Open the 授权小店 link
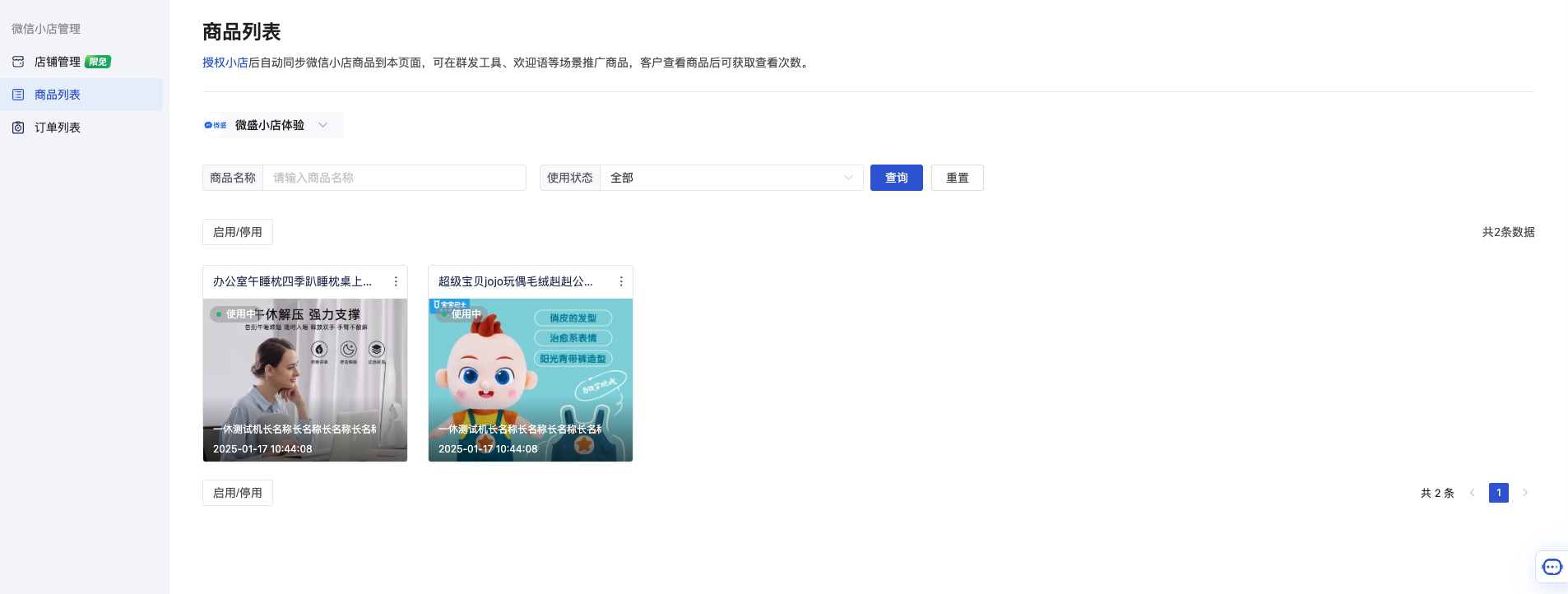The width and height of the screenshot is (1568, 594). coord(225,63)
